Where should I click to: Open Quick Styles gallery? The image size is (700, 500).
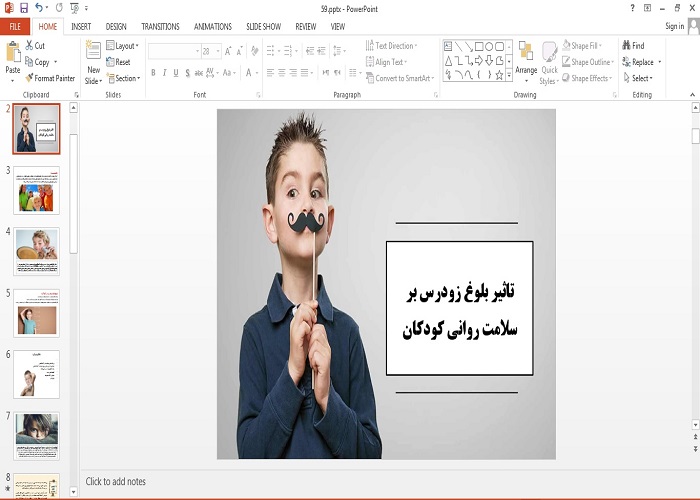pyautogui.click(x=549, y=62)
